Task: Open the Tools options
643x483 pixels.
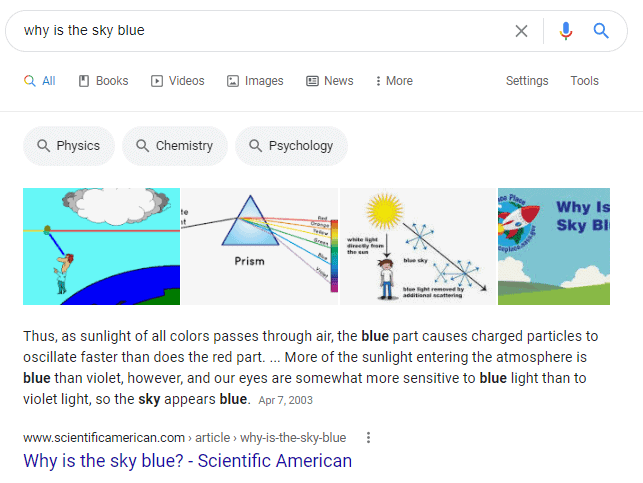Action: (x=584, y=81)
